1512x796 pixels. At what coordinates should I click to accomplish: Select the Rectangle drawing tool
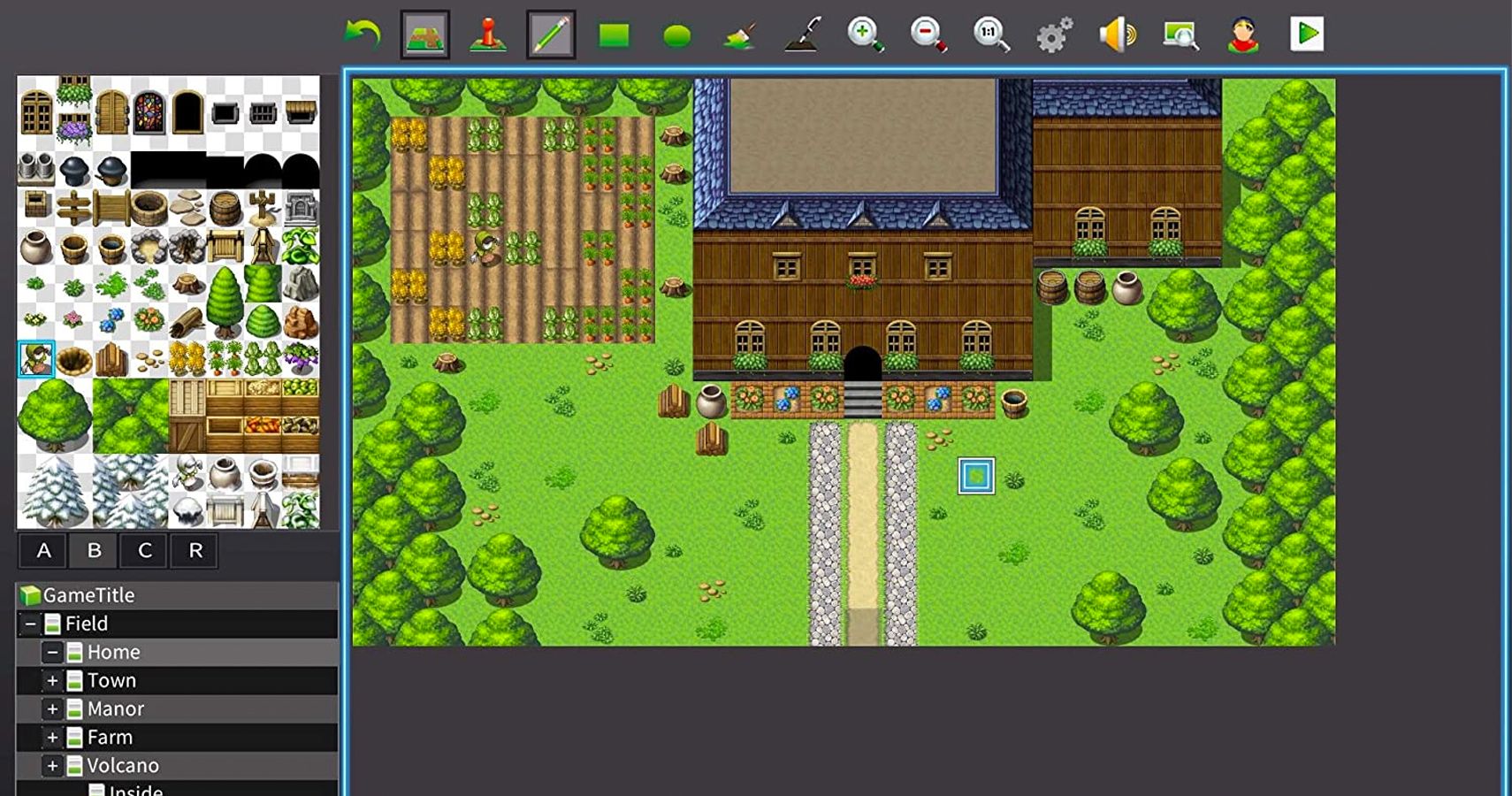614,35
